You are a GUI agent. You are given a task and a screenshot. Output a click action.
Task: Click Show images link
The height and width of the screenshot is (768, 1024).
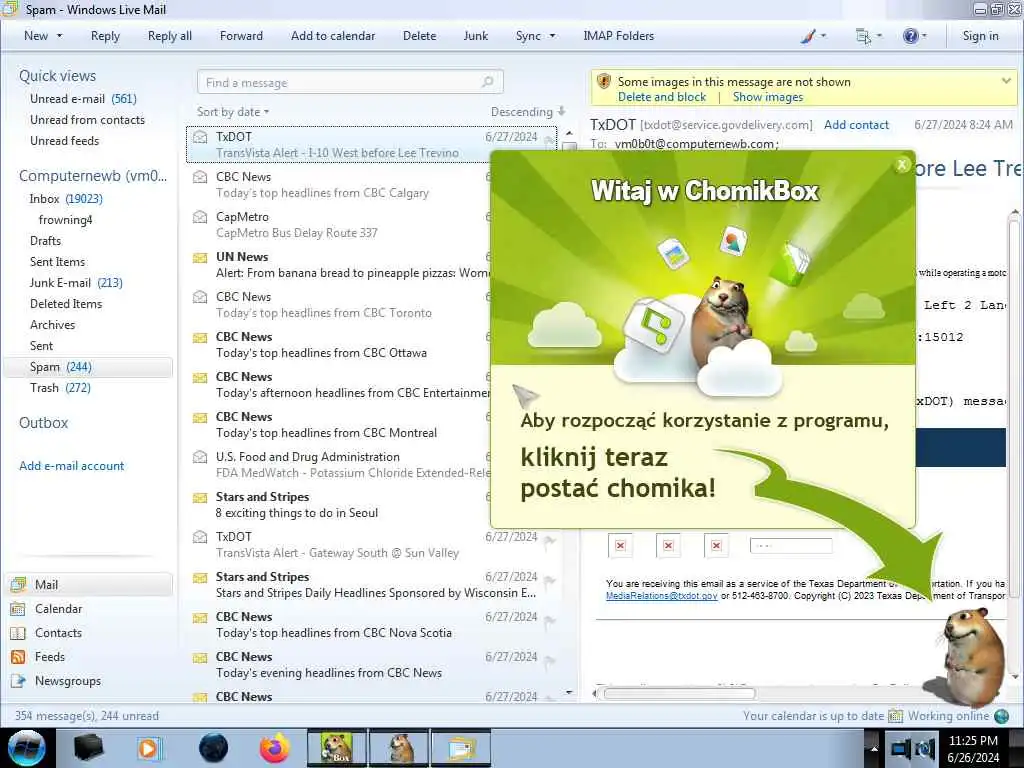tap(768, 97)
